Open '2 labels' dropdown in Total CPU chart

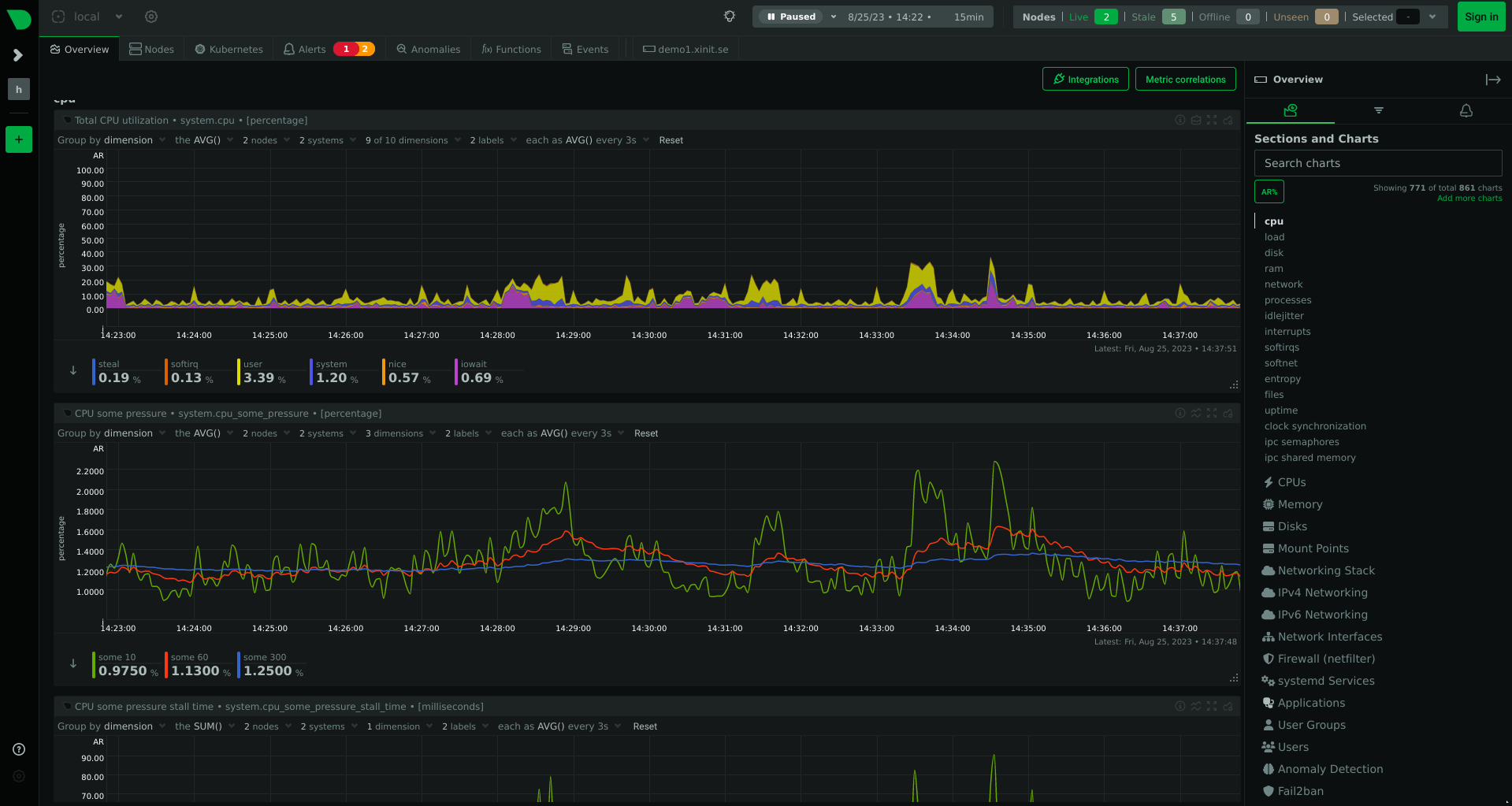[x=493, y=140]
